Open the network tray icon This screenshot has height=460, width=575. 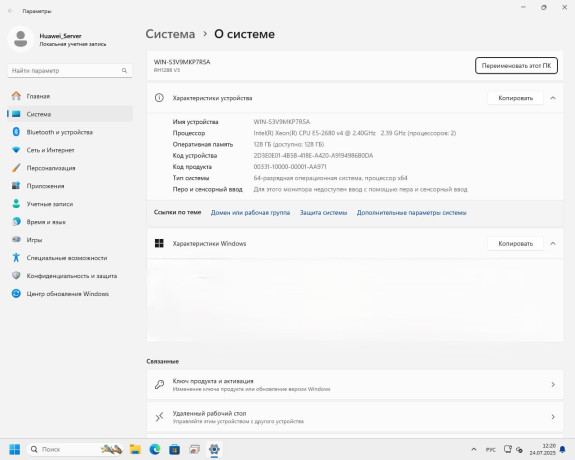pyautogui.click(x=508, y=449)
